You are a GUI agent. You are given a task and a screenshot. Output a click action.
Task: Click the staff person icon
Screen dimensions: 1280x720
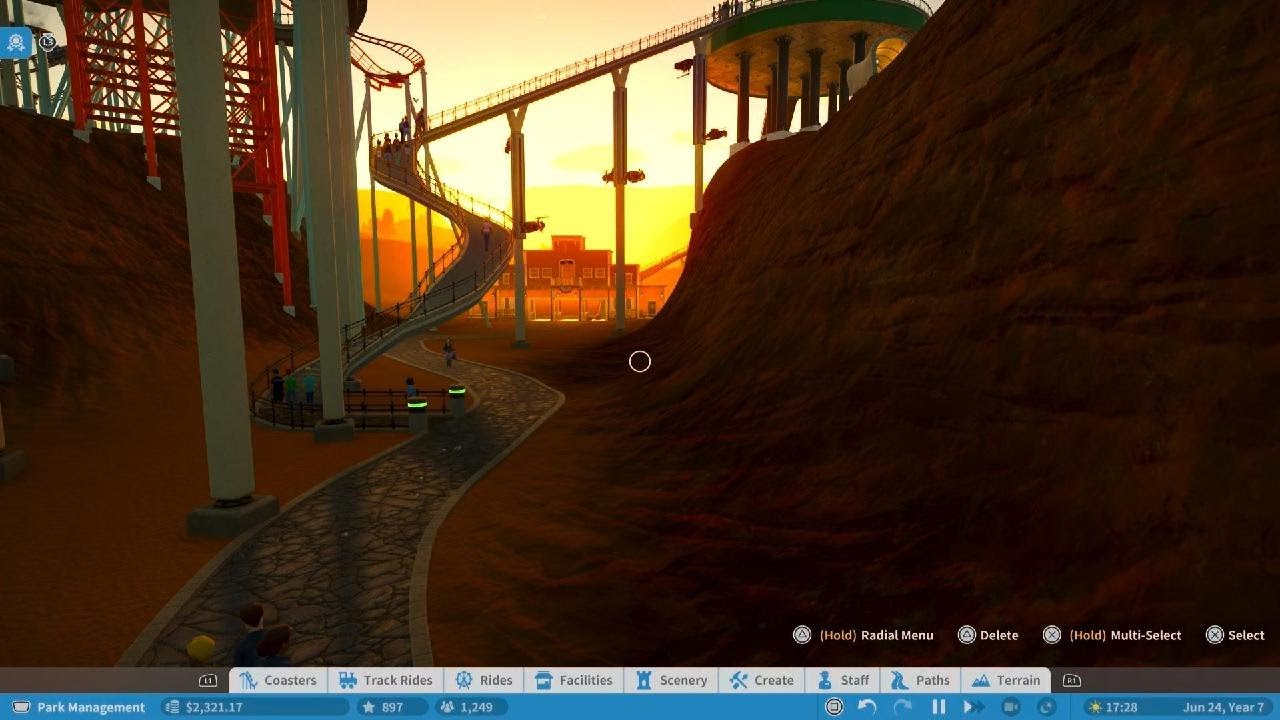click(825, 680)
